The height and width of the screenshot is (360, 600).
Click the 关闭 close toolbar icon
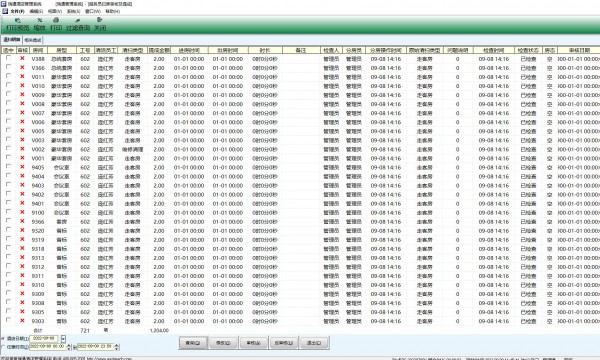pos(100,24)
